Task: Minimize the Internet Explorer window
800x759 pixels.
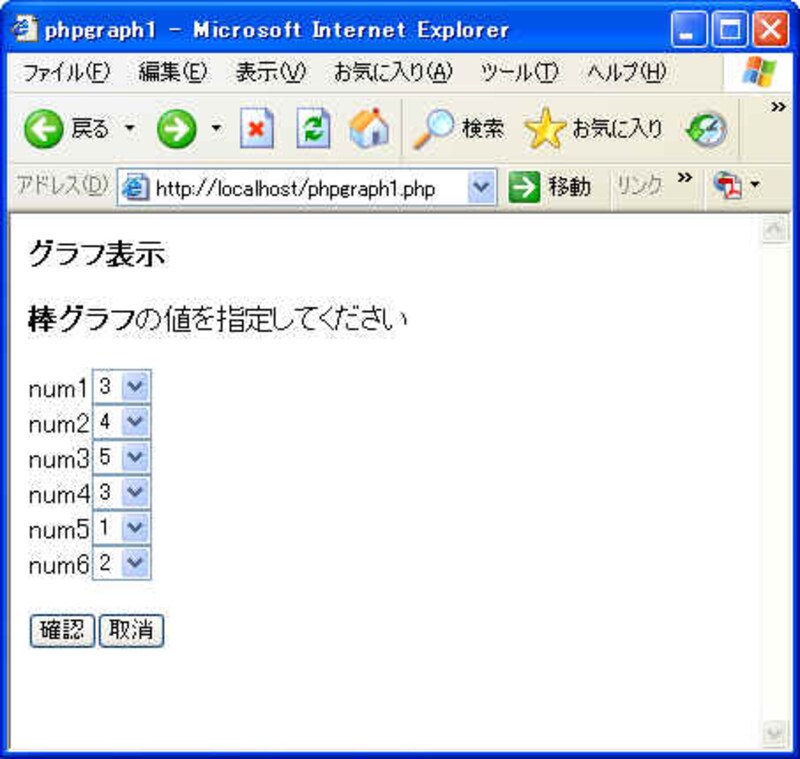Action: pos(689,30)
